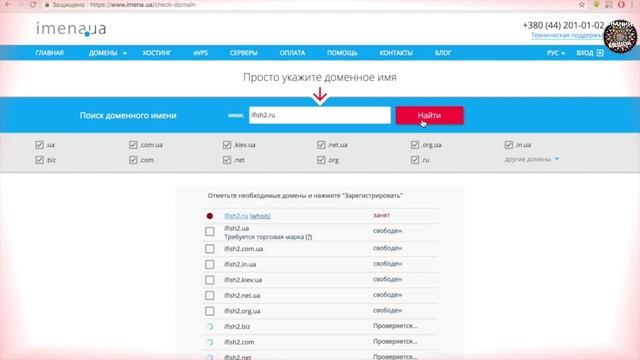This screenshot has height=360, width=640.
Task: Toggle the .kiev.ua zone checkbox
Action: tap(227, 144)
